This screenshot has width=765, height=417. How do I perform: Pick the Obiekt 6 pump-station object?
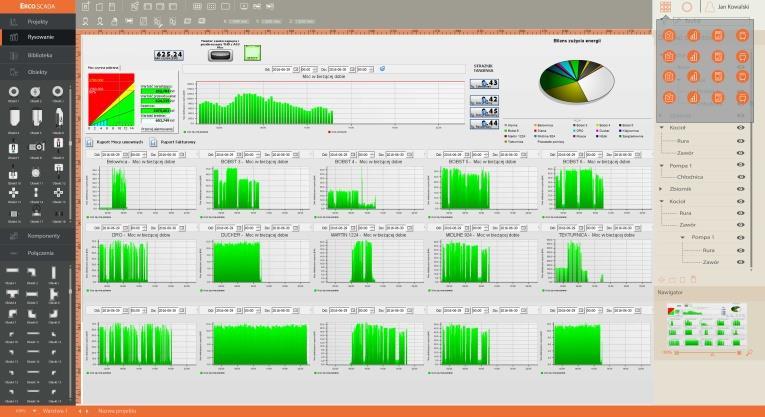(59, 118)
